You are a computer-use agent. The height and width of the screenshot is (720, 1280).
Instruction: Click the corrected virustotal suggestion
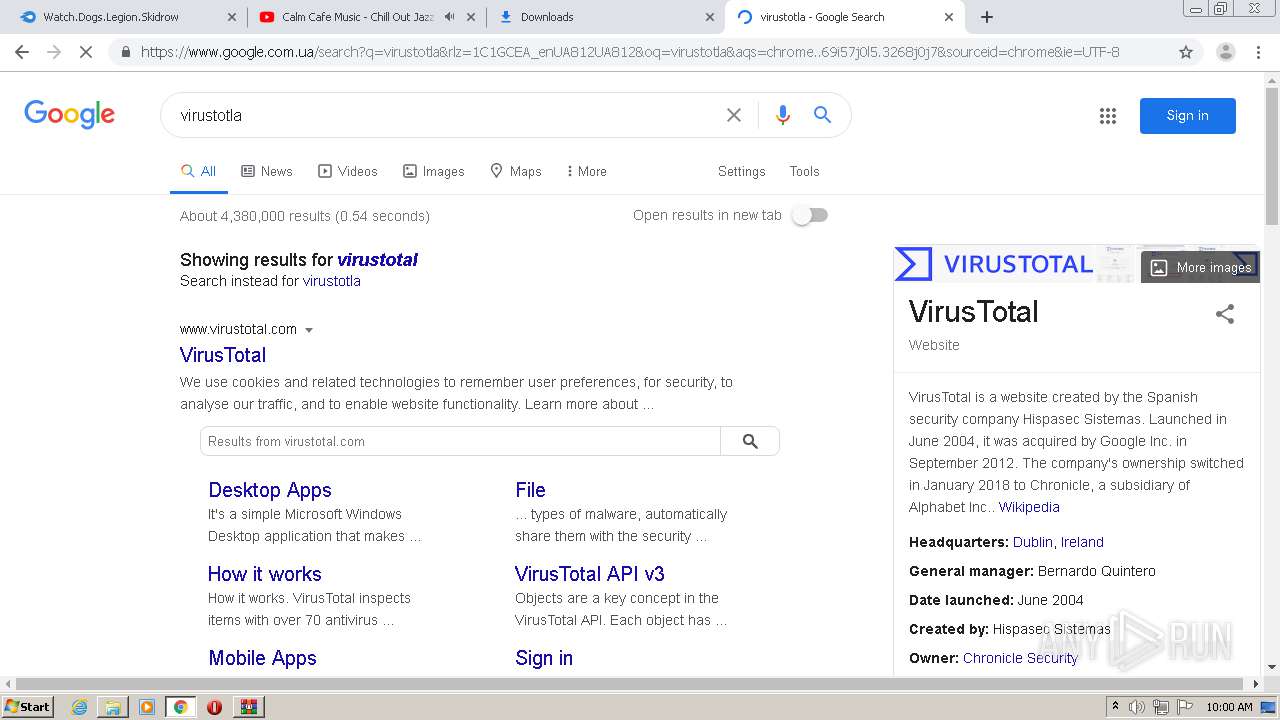[x=377, y=259]
